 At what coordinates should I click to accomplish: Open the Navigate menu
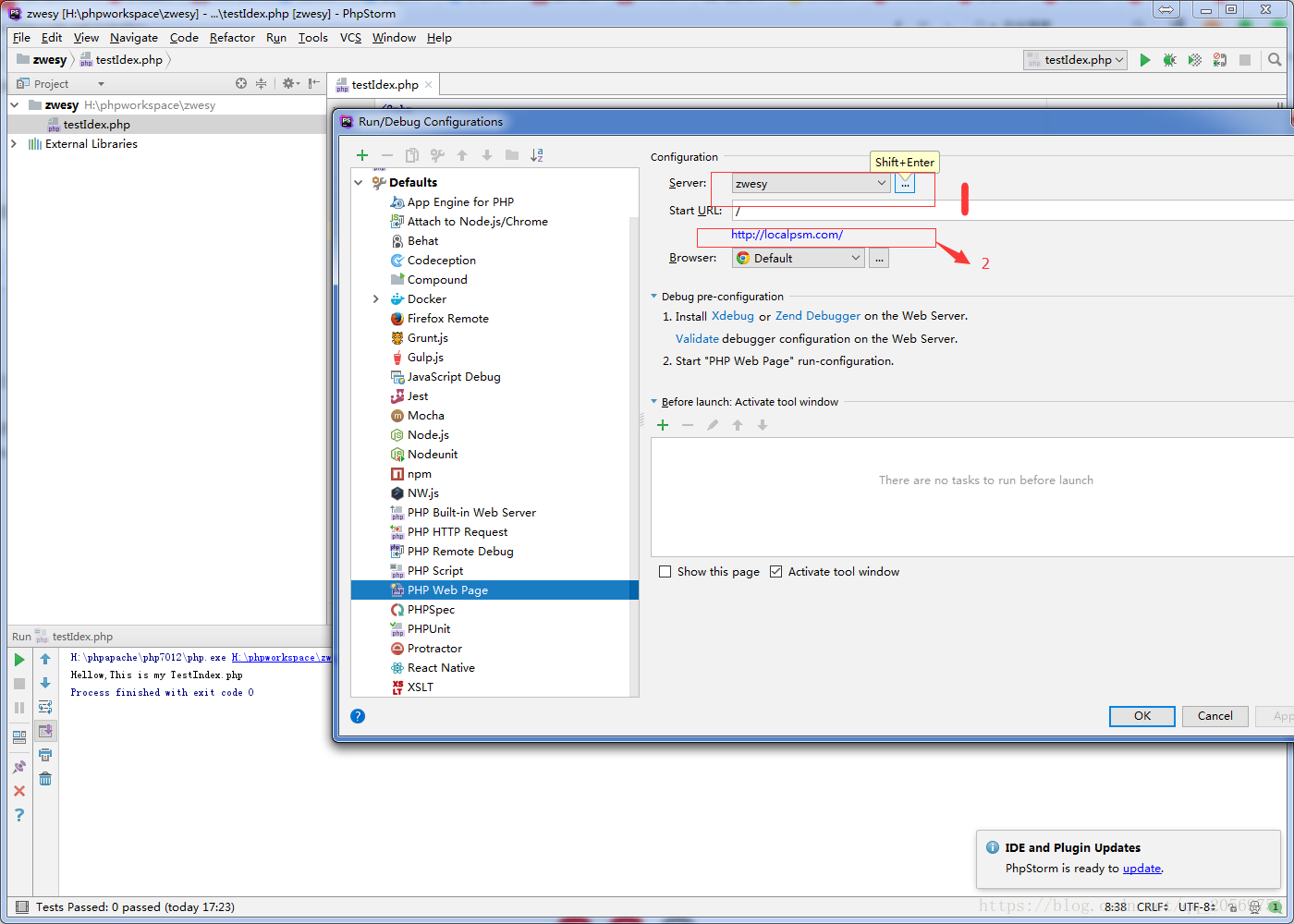coord(134,38)
